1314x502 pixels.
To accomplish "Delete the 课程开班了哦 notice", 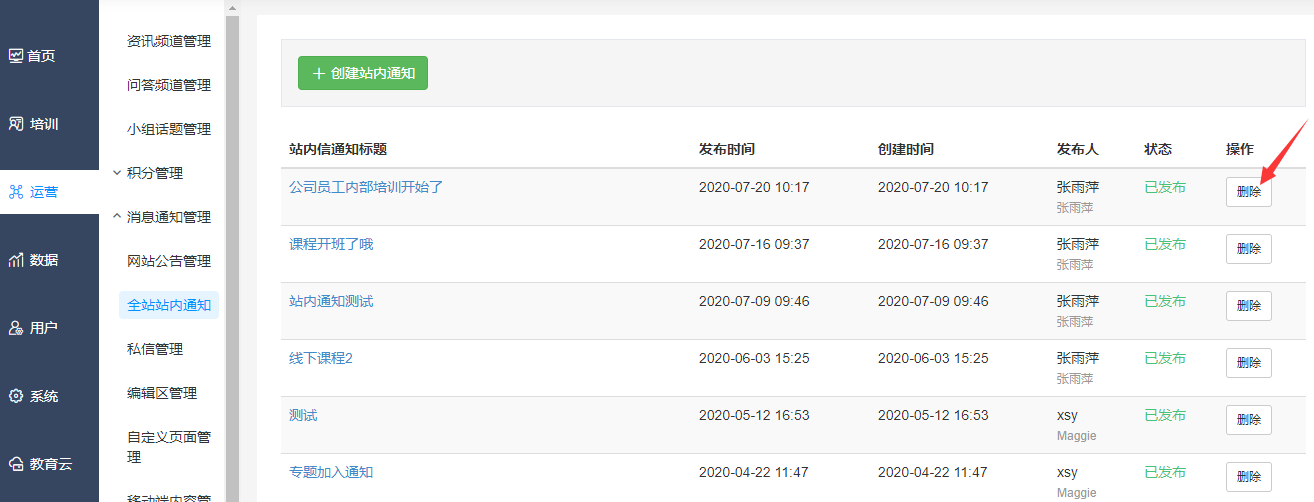I will [x=1249, y=249].
